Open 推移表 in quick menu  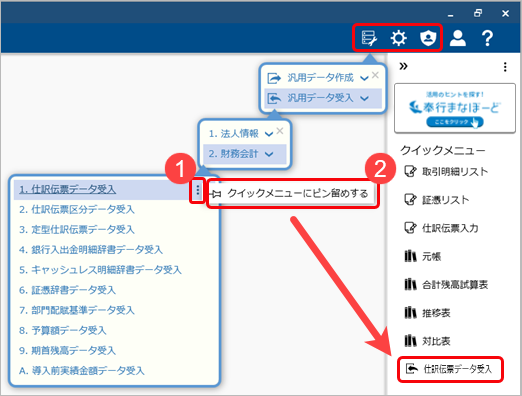[427, 313]
